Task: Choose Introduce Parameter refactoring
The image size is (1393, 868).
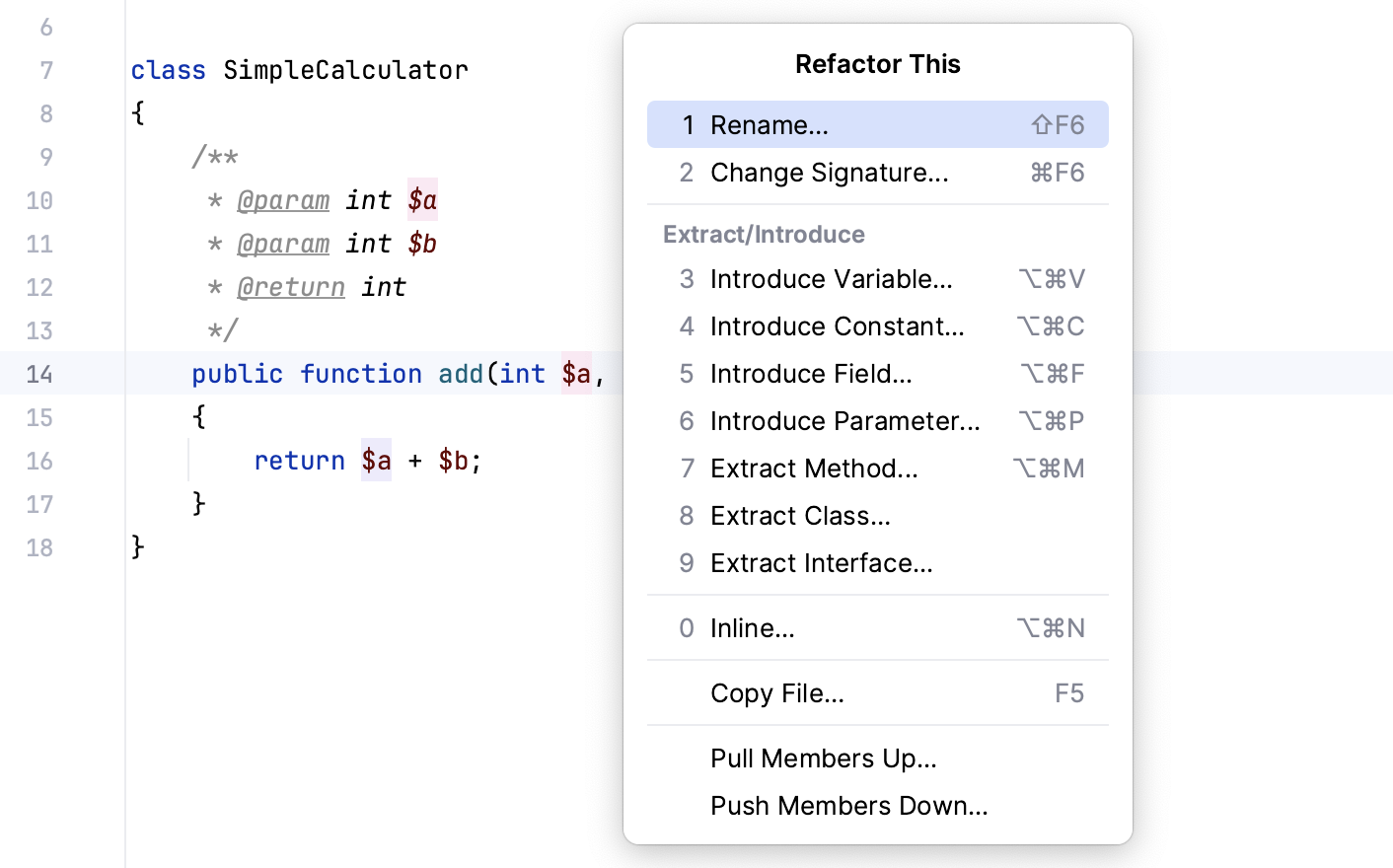Action: coord(844,421)
